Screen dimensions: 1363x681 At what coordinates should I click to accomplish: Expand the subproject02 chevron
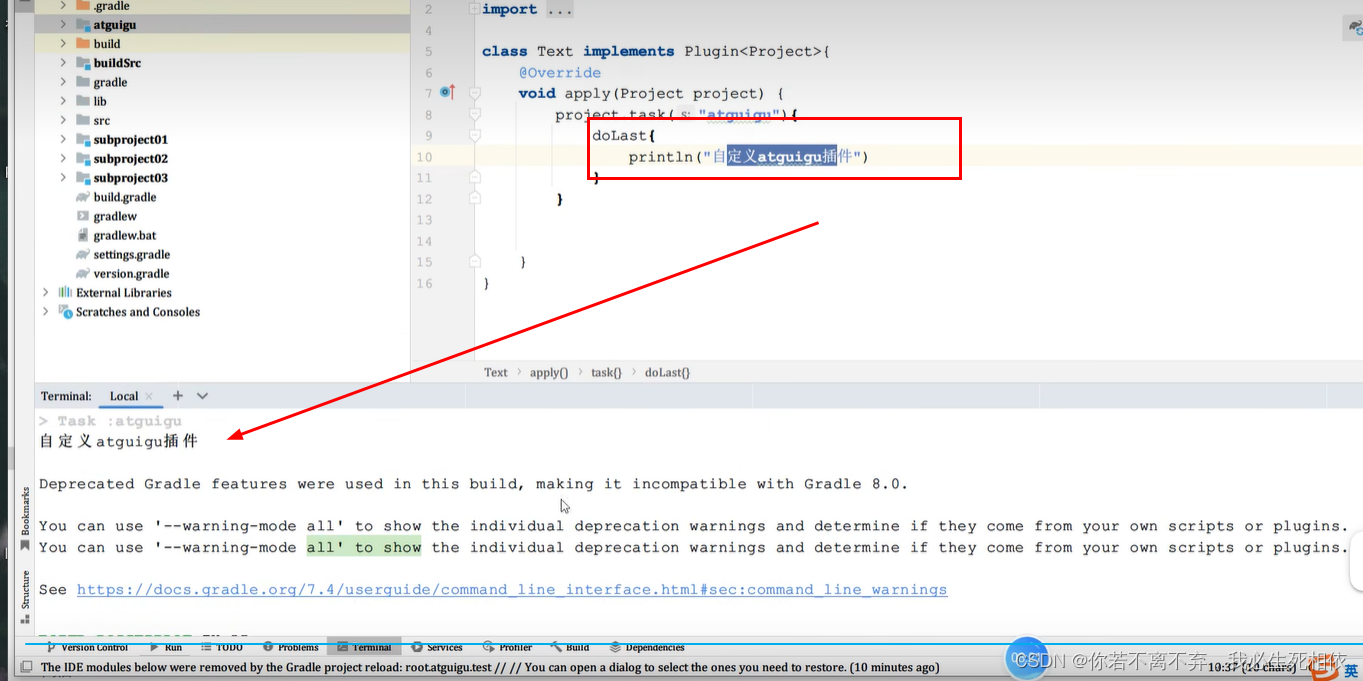pyautogui.click(x=63, y=158)
